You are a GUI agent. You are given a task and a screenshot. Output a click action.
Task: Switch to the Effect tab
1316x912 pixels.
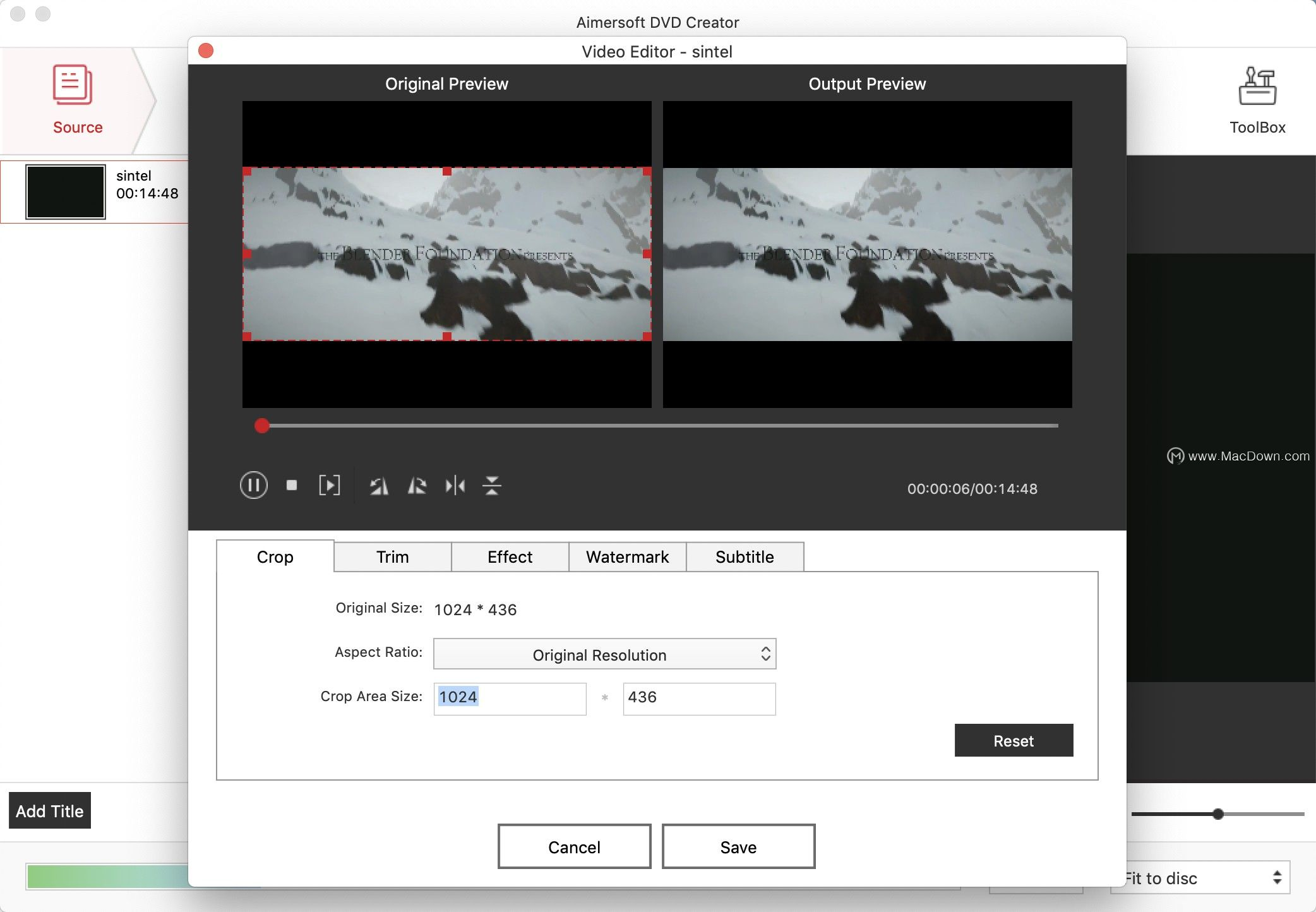(510, 556)
